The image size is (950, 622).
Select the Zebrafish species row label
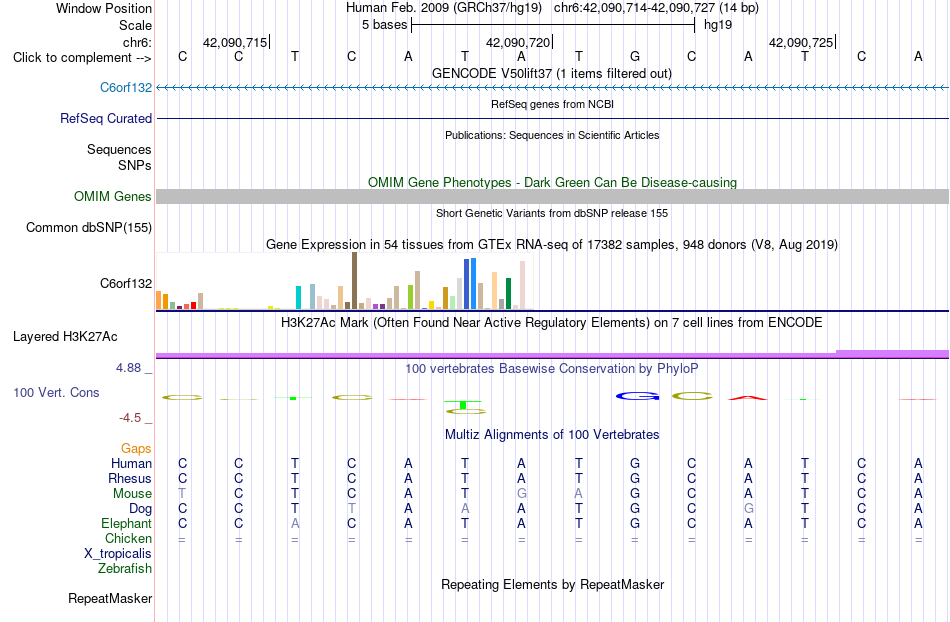(x=125, y=568)
